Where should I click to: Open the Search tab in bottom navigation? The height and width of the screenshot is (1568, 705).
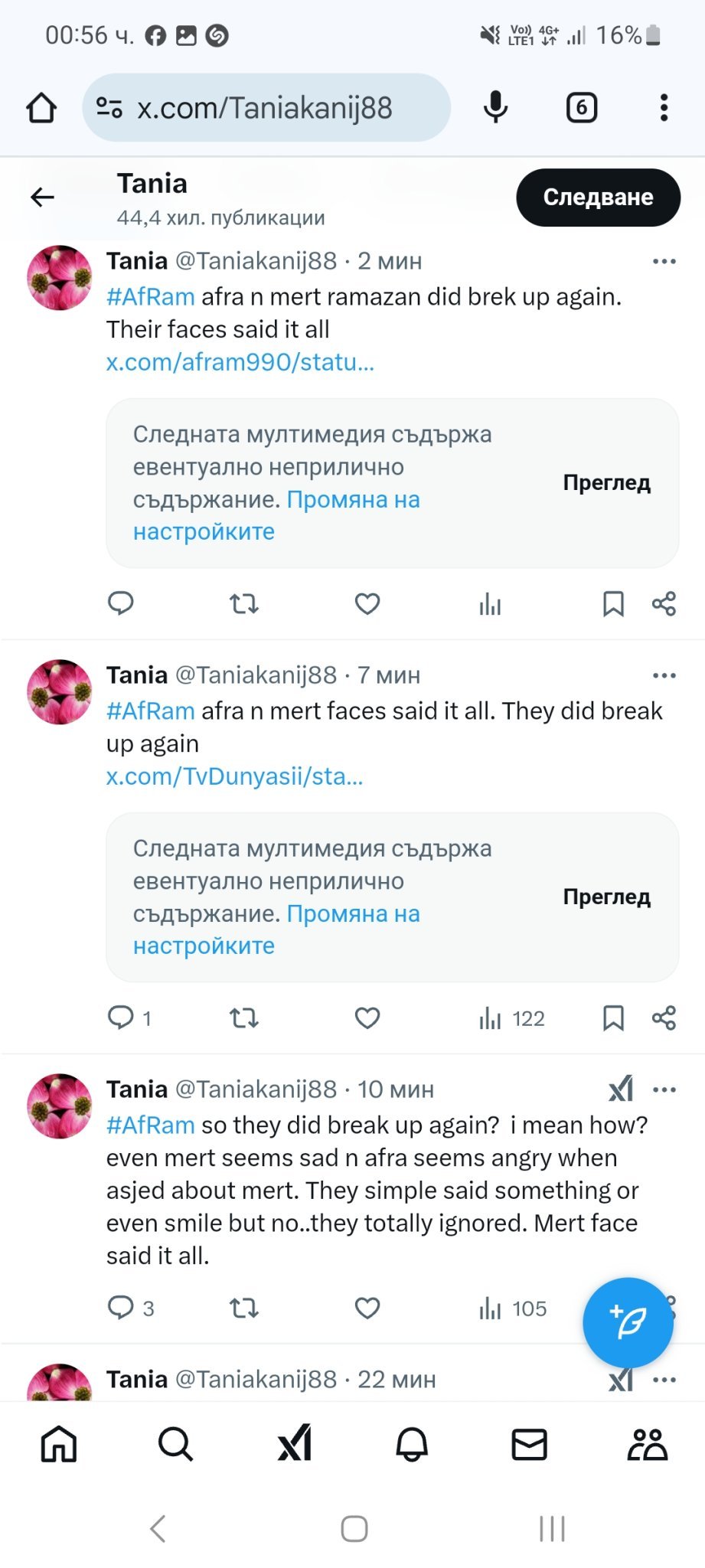coord(176,1445)
